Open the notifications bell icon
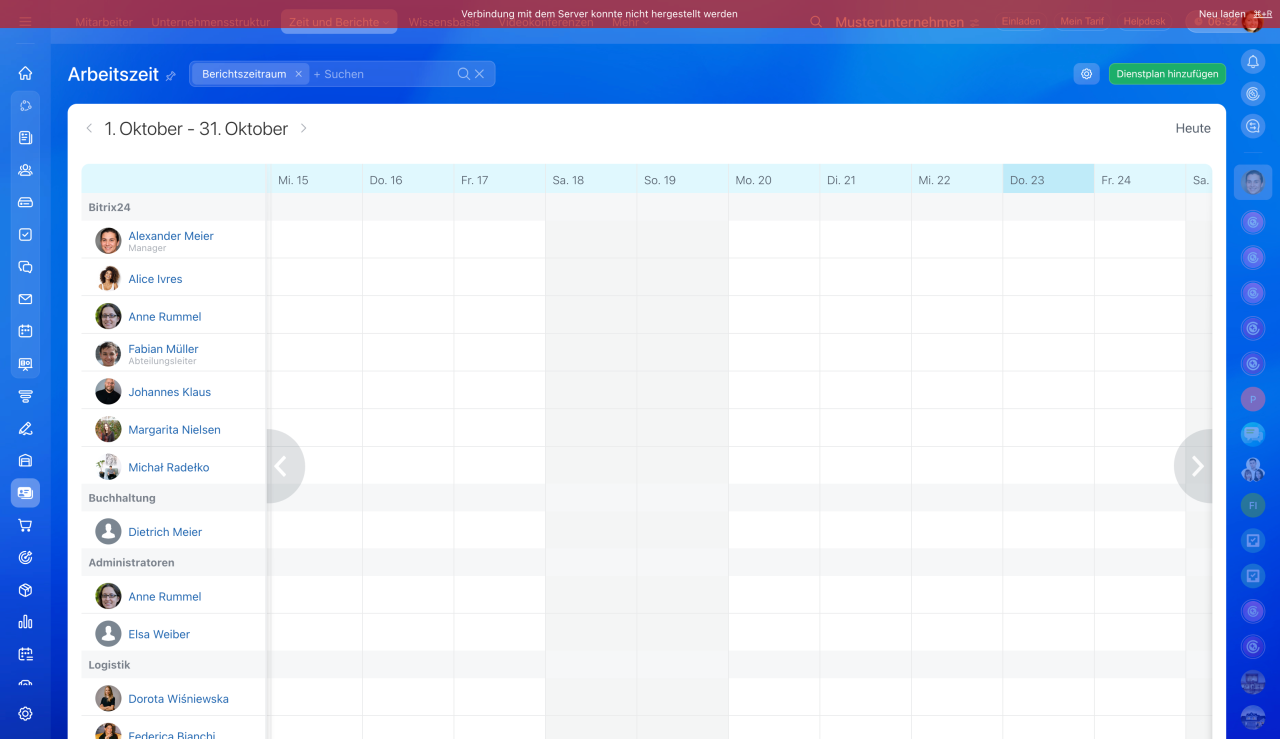This screenshot has width=1280, height=739. [x=1252, y=62]
